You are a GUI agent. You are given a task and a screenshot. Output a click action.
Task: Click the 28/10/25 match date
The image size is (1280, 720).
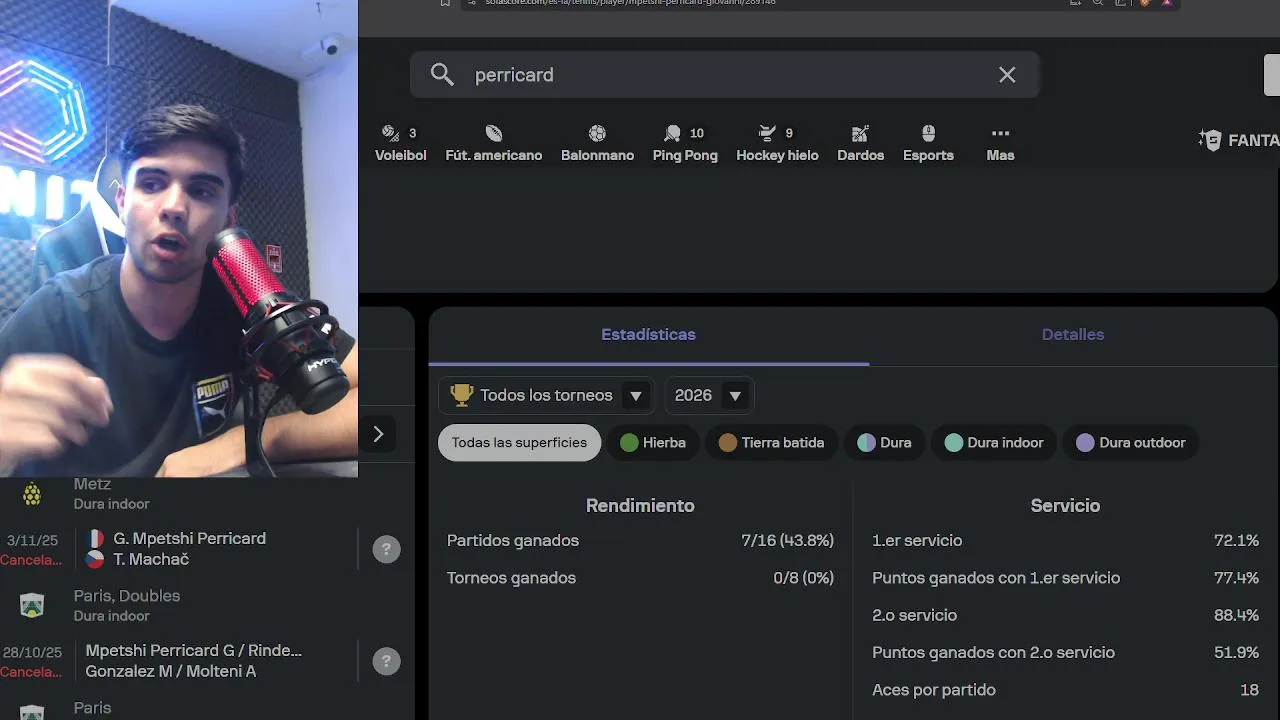(x=32, y=652)
